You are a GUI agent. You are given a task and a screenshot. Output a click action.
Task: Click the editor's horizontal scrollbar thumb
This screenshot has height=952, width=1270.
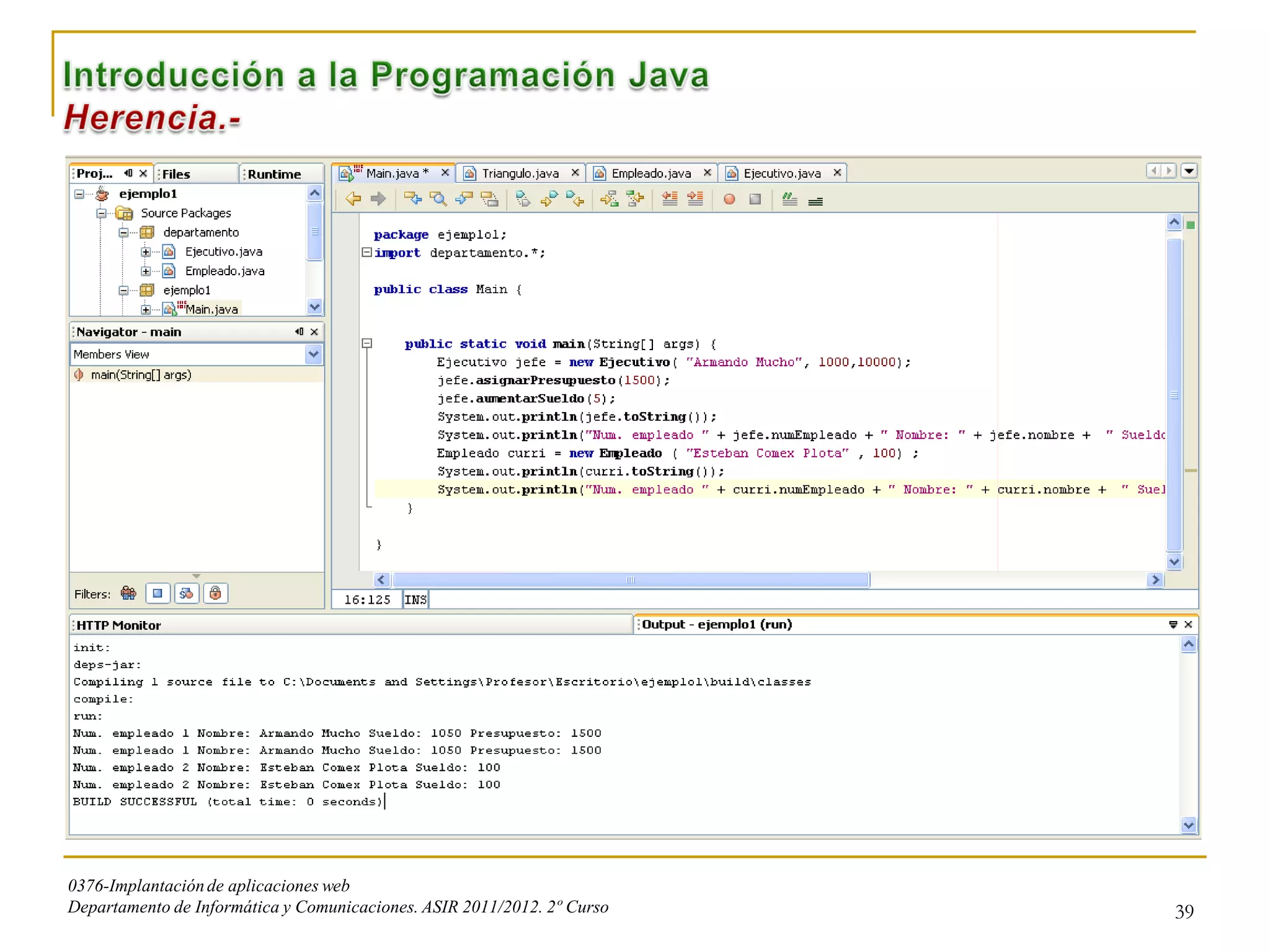click(630, 580)
